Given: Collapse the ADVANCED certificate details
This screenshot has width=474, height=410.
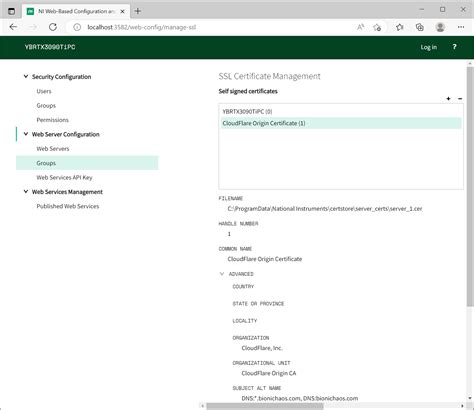Looking at the screenshot, I should click(x=222, y=274).
